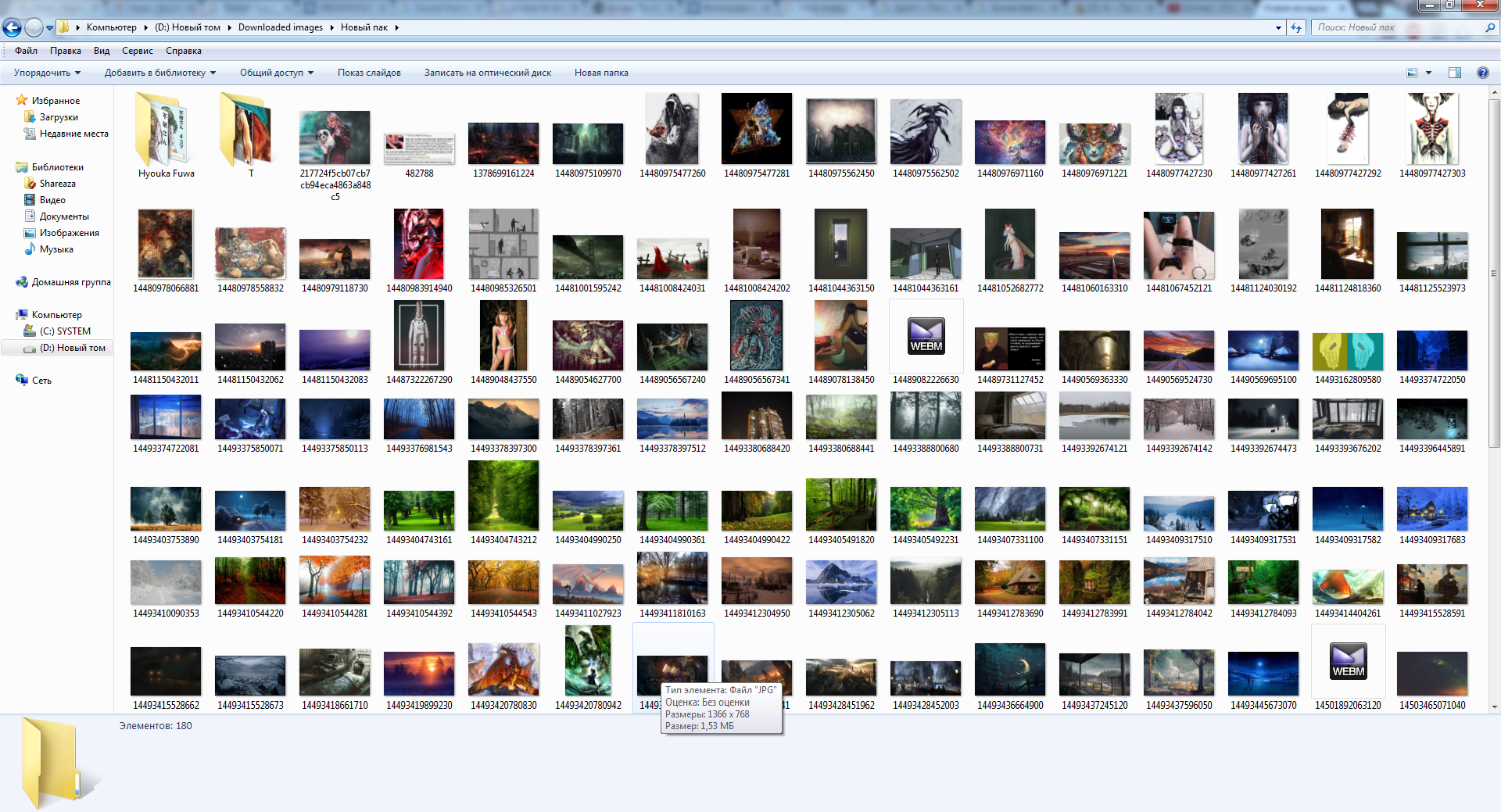Click Записать на оптический диск
The image size is (1501, 812).
point(488,73)
